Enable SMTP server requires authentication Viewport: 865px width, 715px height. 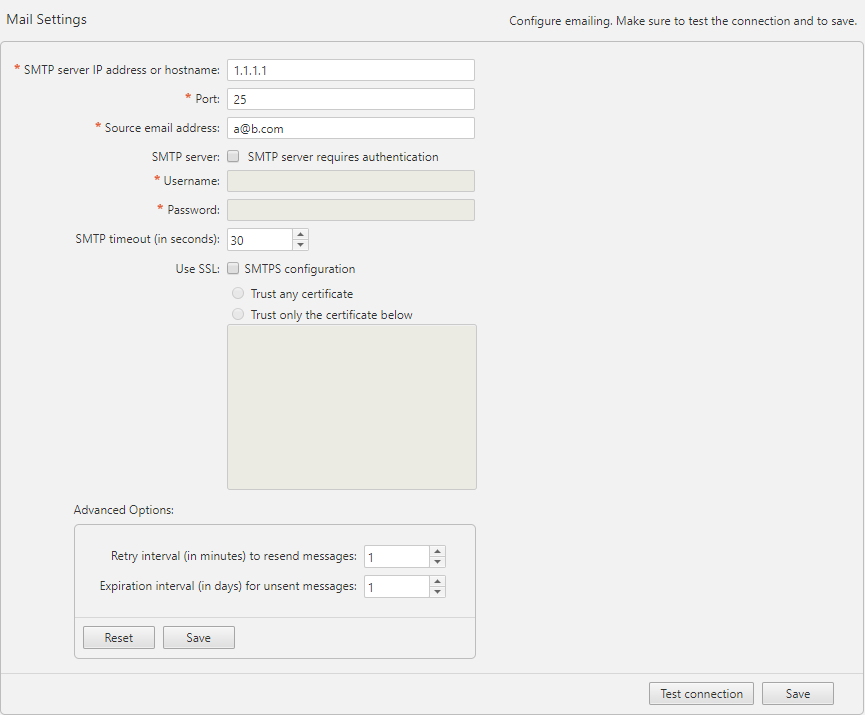click(233, 157)
